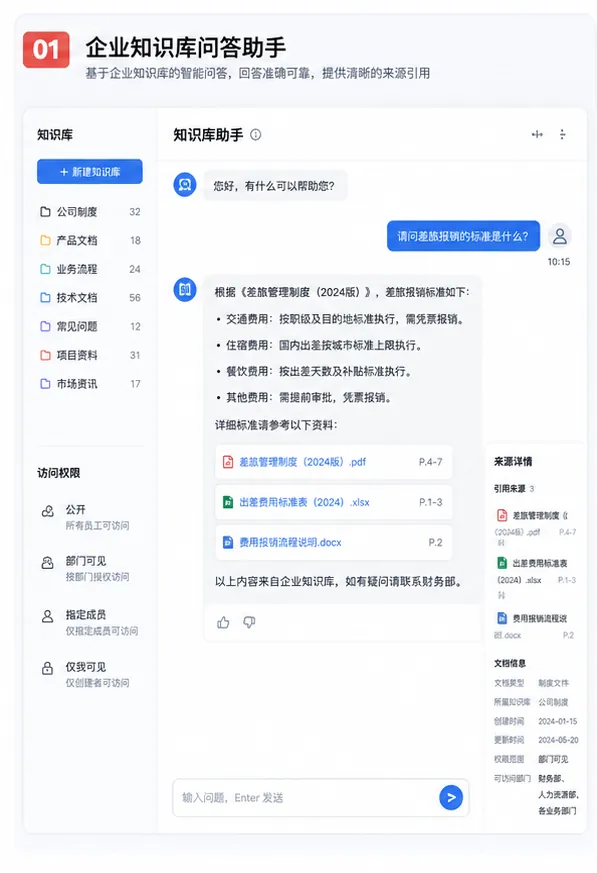597x873 pixels.
Task: Open 差旅管理制度（2024版）.pdf attachment
Action: tap(334, 462)
